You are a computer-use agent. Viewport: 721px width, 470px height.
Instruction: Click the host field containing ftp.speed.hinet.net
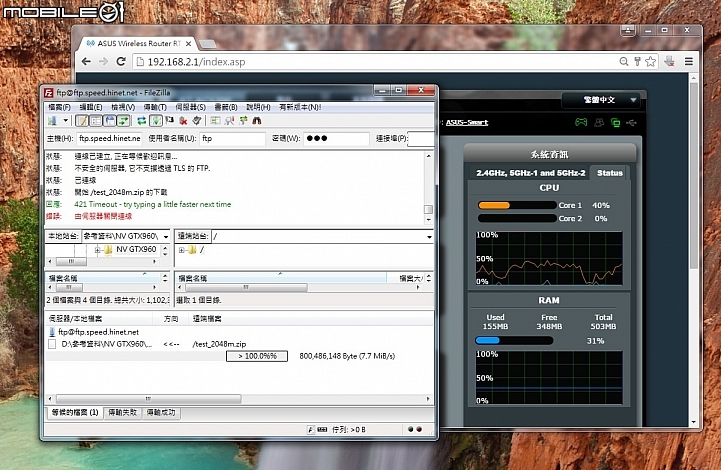tap(109, 138)
